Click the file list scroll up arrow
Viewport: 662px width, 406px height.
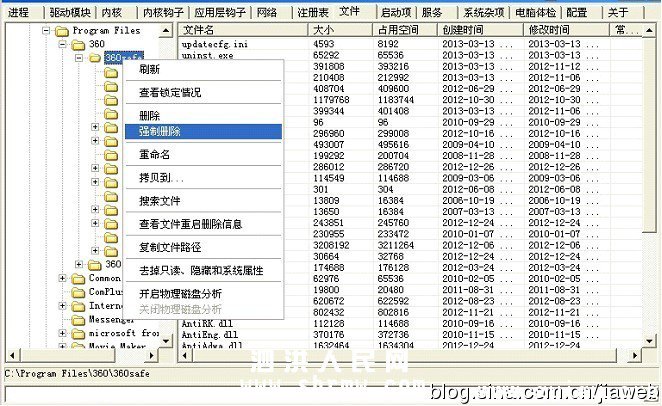649,30
